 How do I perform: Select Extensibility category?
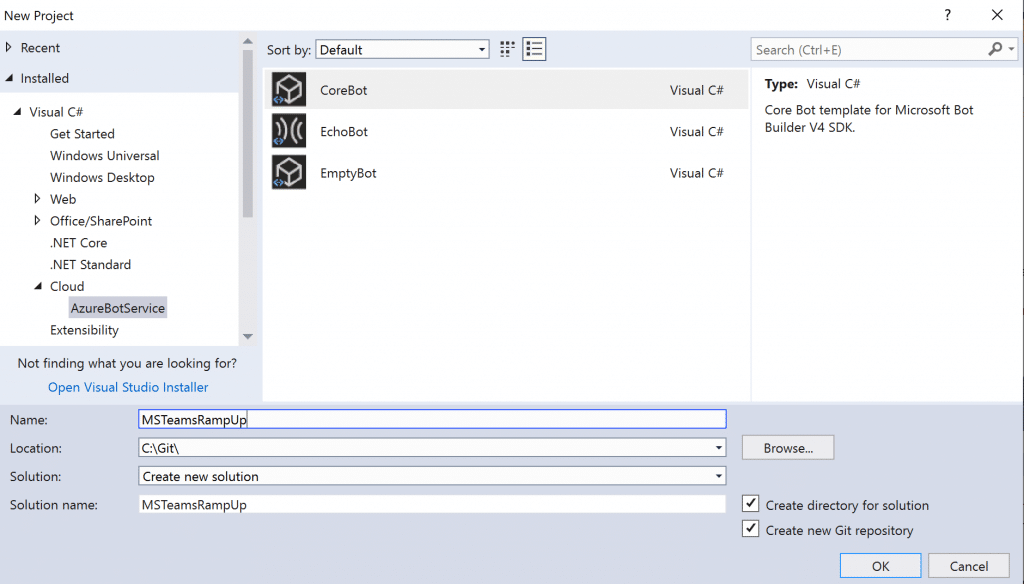[84, 330]
